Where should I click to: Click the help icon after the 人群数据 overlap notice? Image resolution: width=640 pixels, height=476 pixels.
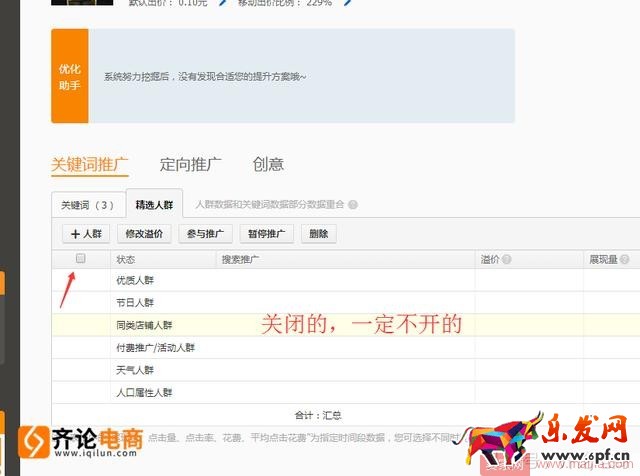coord(353,205)
